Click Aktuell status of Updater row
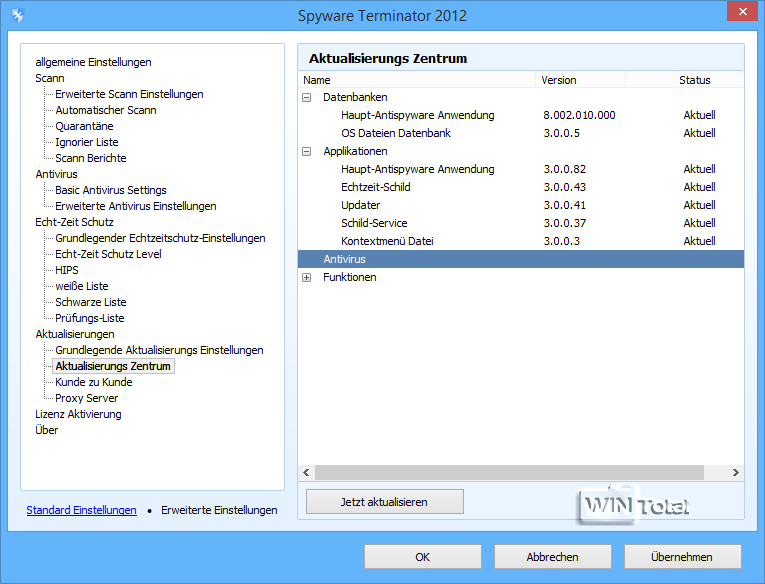Viewport: 765px width, 584px height. pyautogui.click(x=699, y=205)
